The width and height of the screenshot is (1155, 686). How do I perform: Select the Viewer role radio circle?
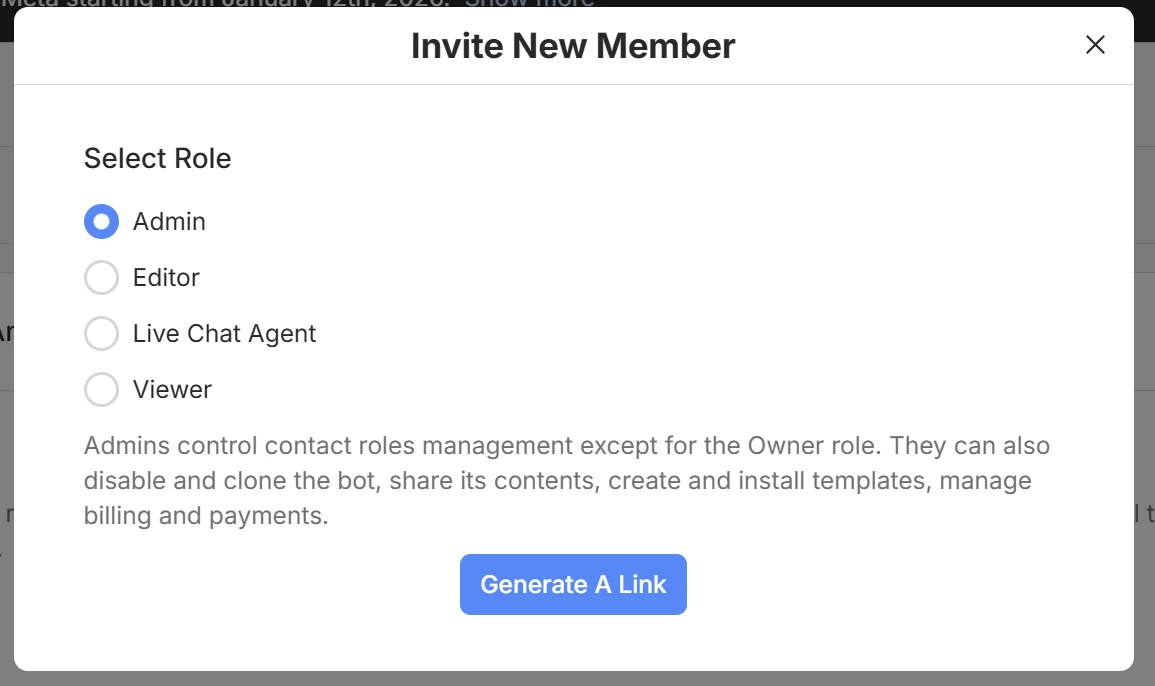[x=101, y=389]
